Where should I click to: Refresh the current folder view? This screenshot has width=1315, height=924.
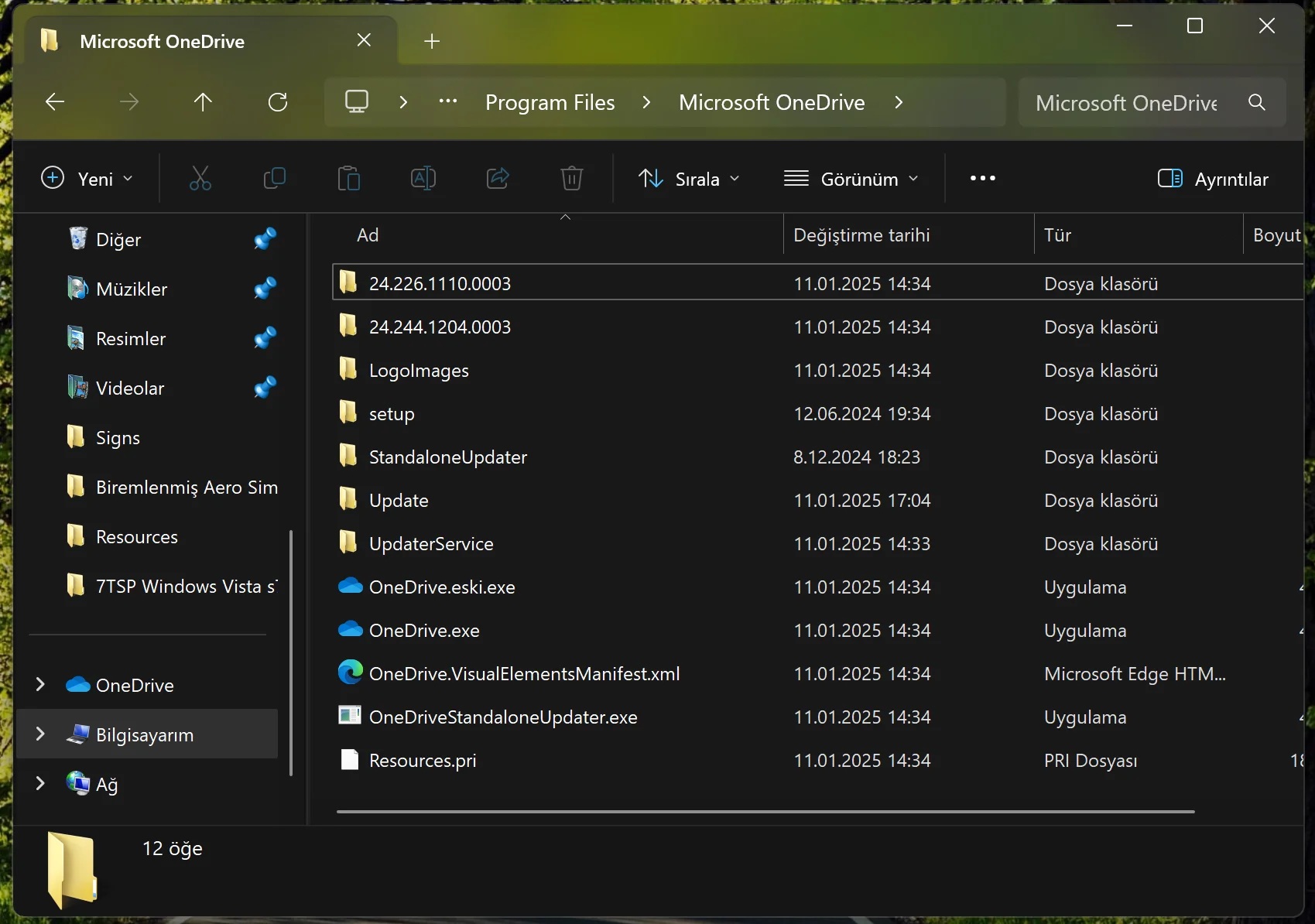coord(278,102)
